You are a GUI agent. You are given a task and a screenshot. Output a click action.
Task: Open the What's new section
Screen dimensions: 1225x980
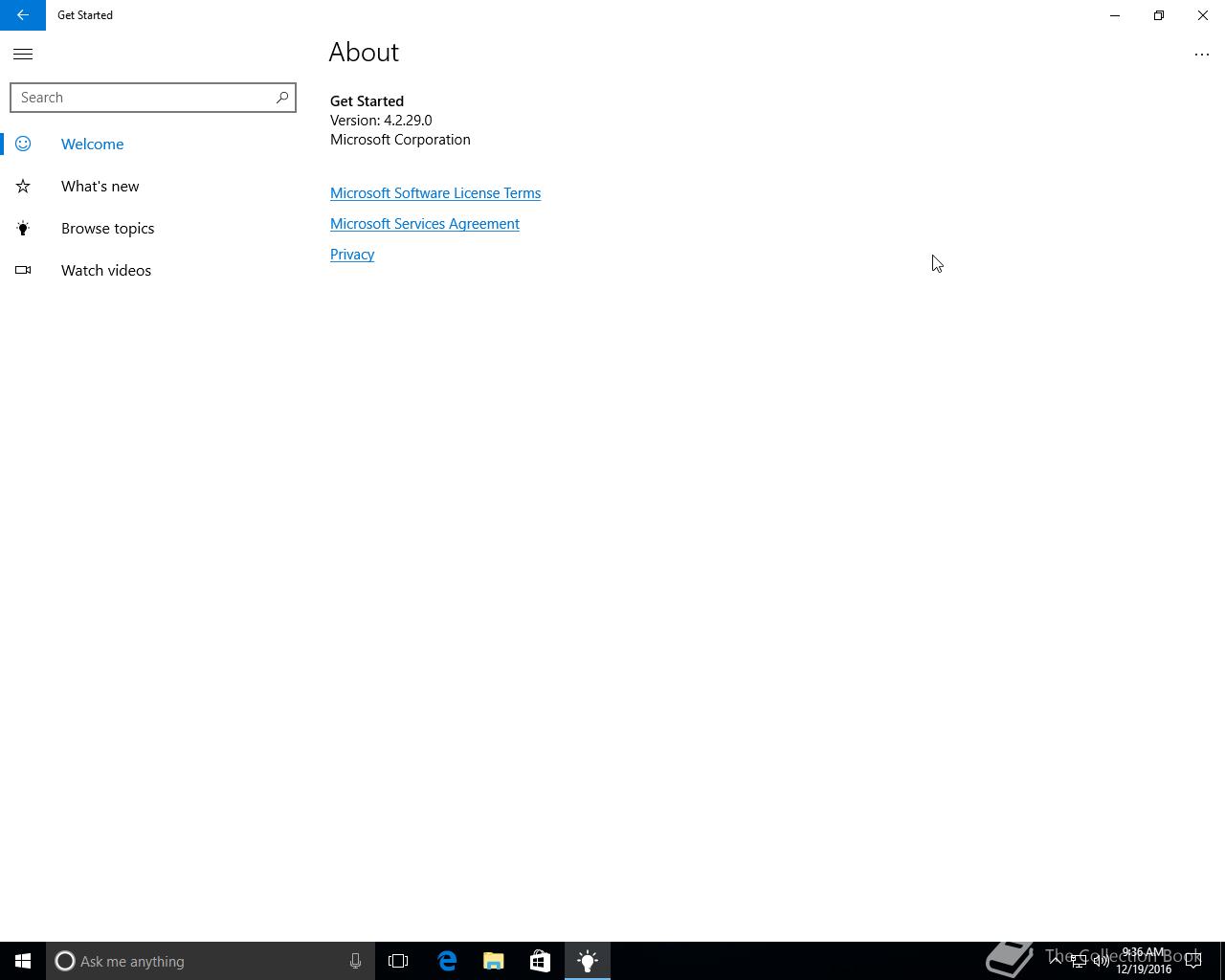(153, 186)
